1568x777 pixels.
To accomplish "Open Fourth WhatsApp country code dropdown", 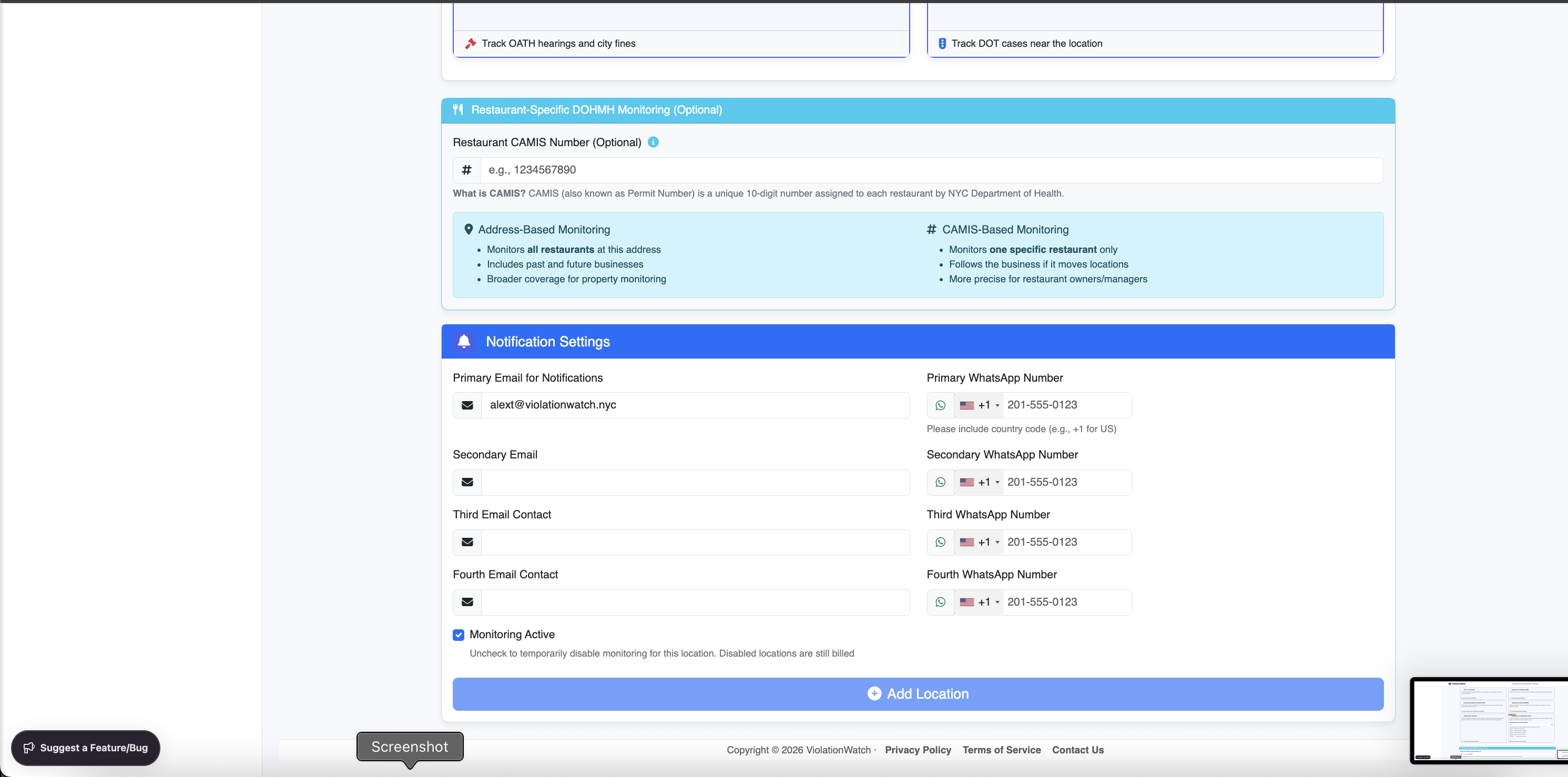I will [x=980, y=602].
